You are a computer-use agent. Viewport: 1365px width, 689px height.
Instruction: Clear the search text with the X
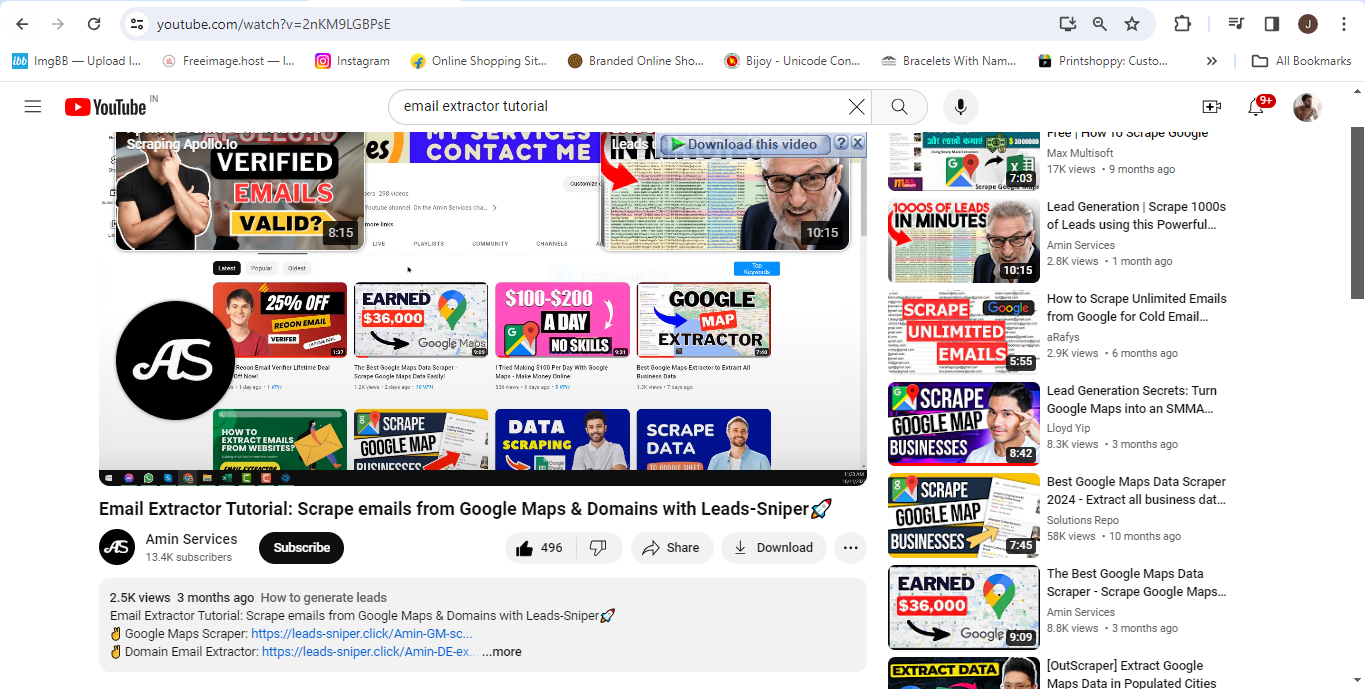coord(856,106)
